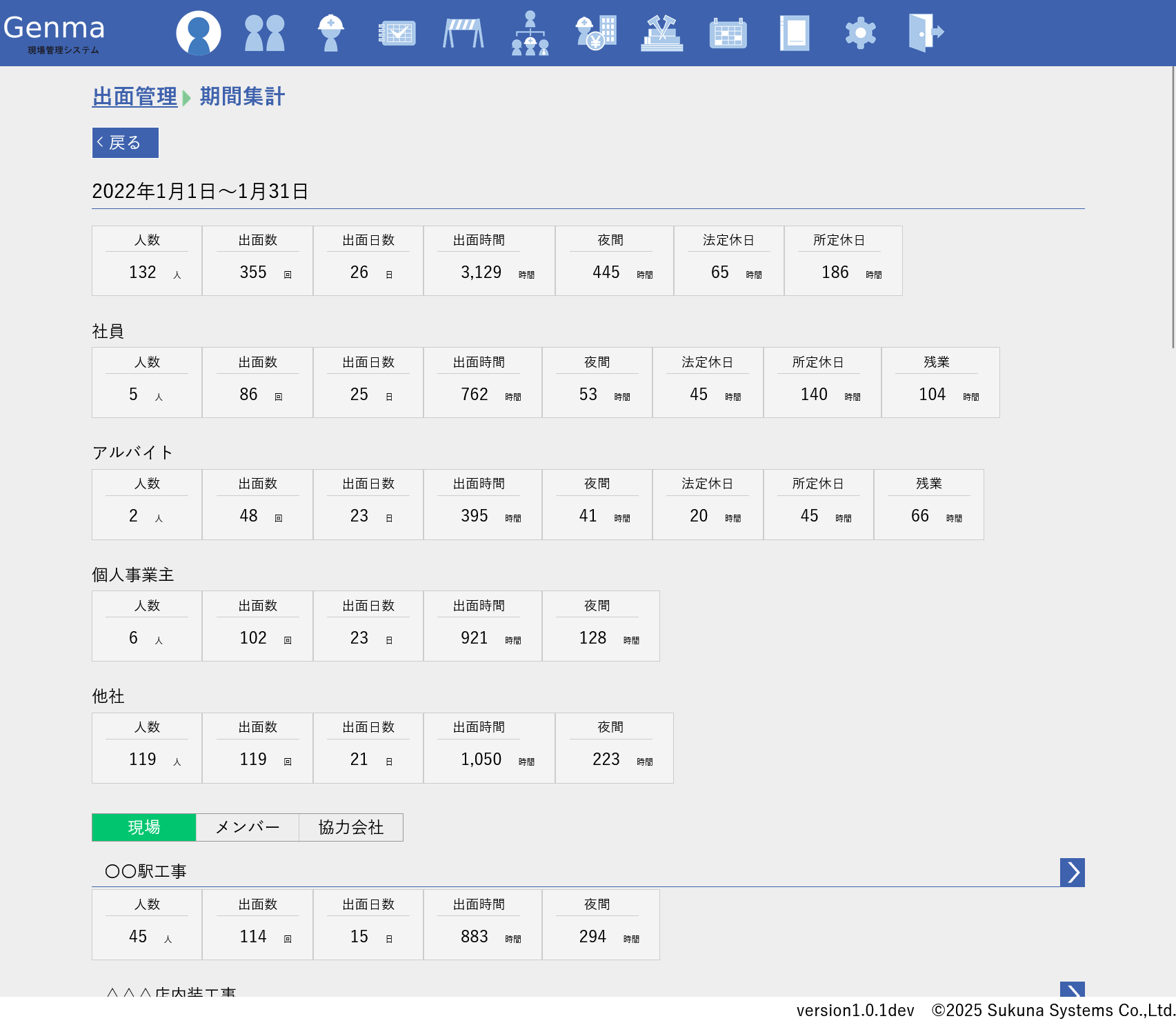This screenshot has height=1023, width=1176.
Task: Expand the 〇〇駅工事 site arrow
Action: [x=1072, y=873]
